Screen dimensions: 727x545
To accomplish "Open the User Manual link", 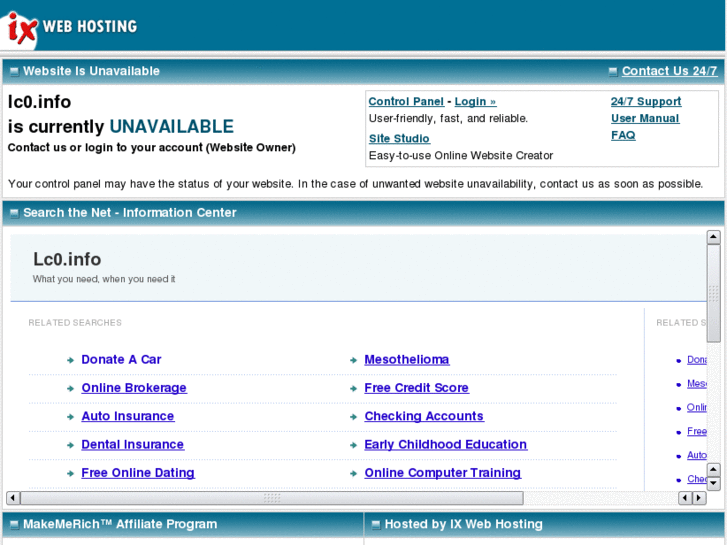I will (x=645, y=118).
